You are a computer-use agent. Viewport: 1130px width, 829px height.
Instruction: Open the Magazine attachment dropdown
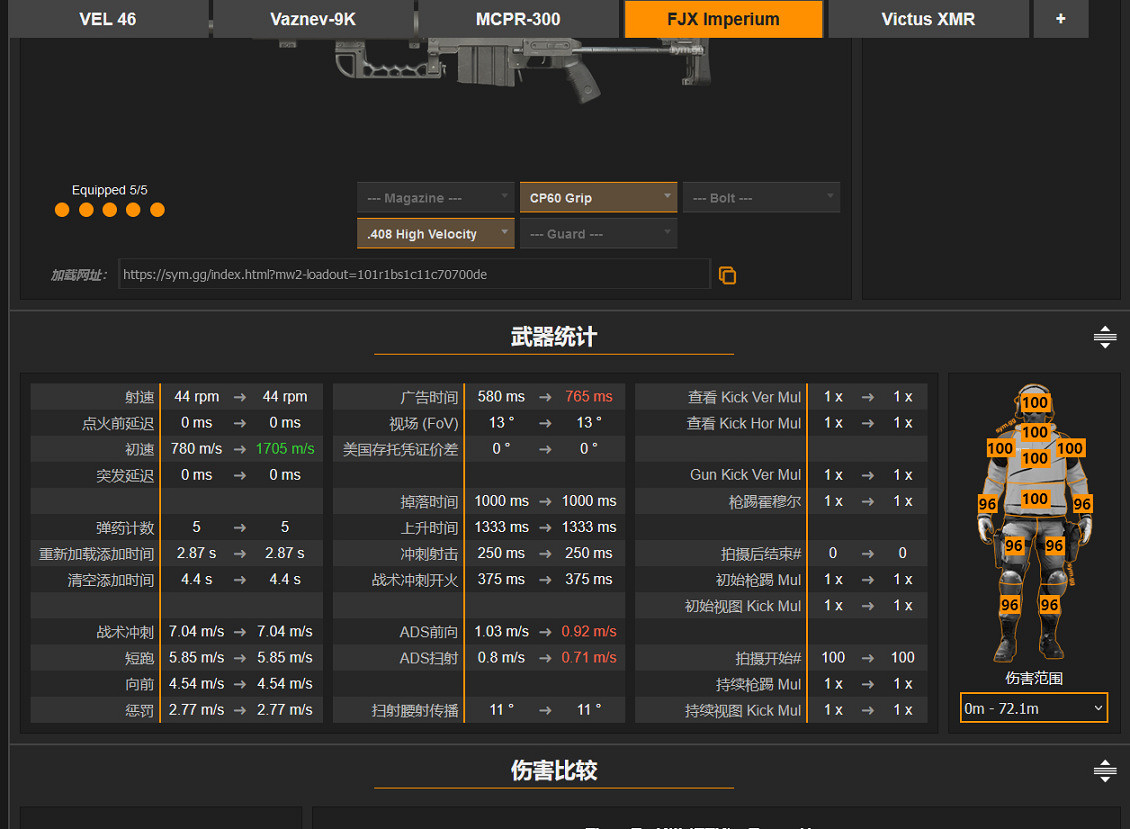(435, 198)
